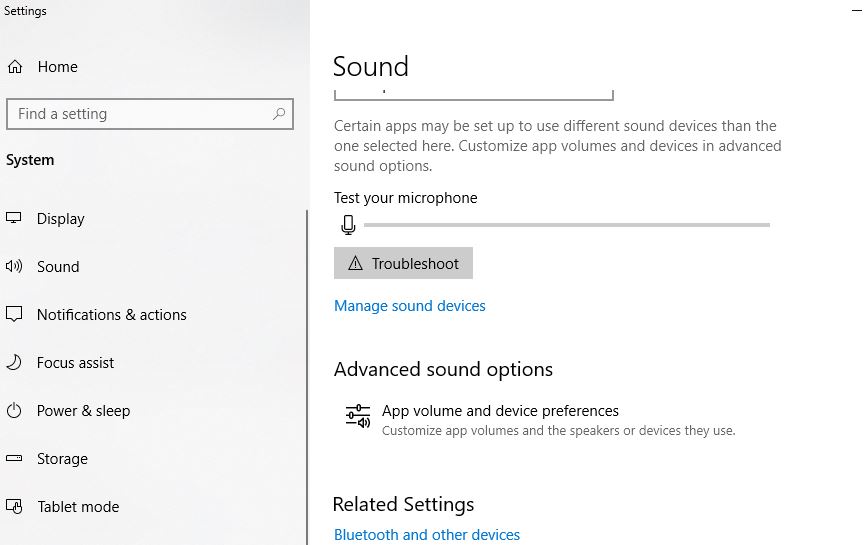Click the Power & sleep icon
Screen dimensions: 865x545
pos(14,411)
